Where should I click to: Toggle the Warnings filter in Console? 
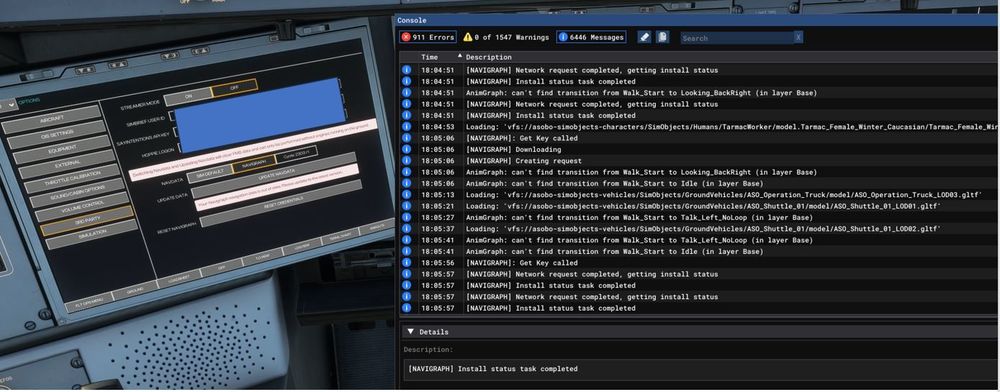tap(506, 38)
